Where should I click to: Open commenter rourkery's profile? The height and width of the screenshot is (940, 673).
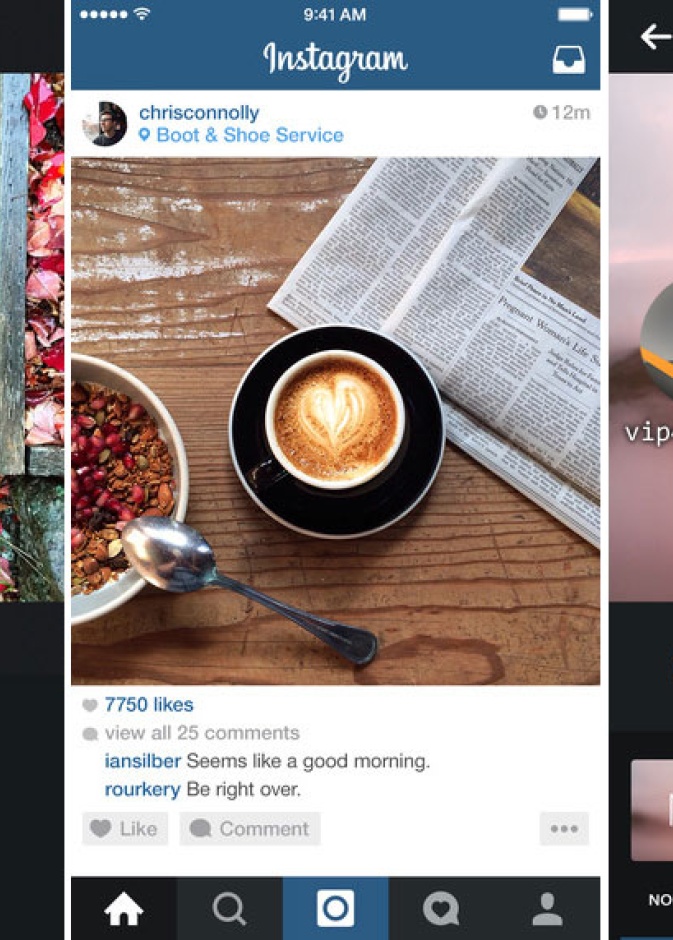pos(142,789)
